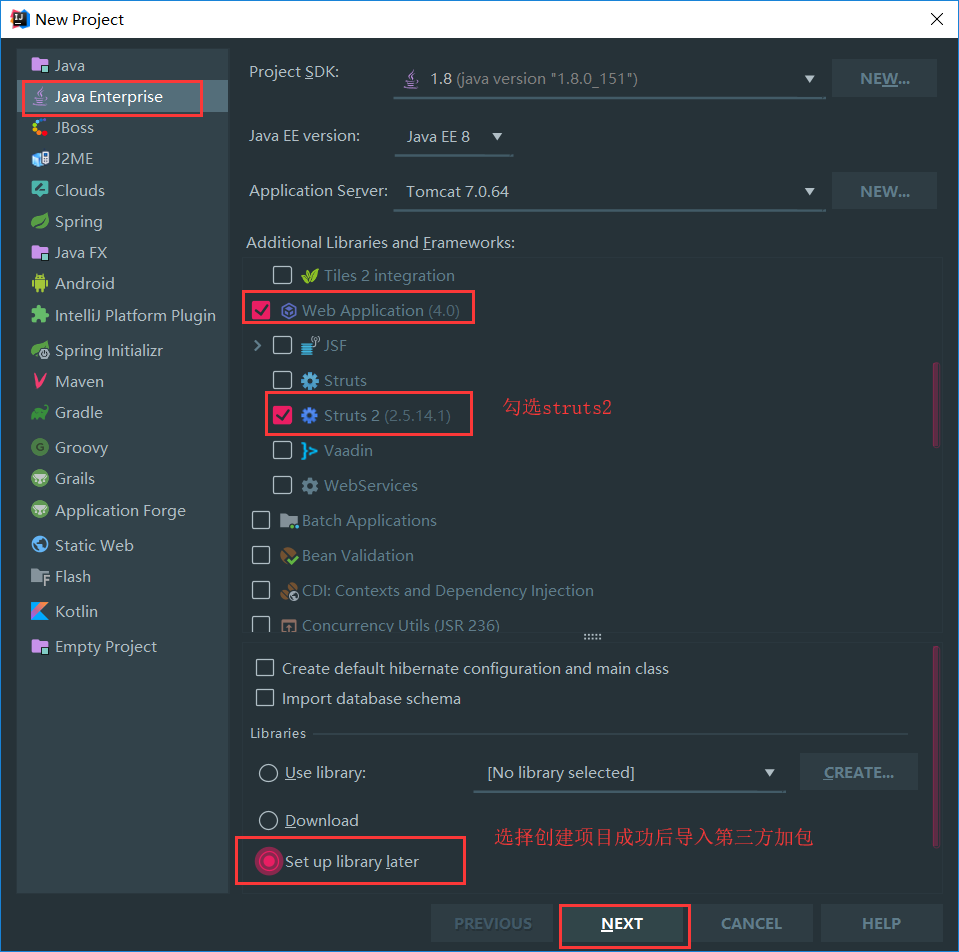Click the dotted splitter handle below frameworks list
The height and width of the screenshot is (952, 959).
592,637
